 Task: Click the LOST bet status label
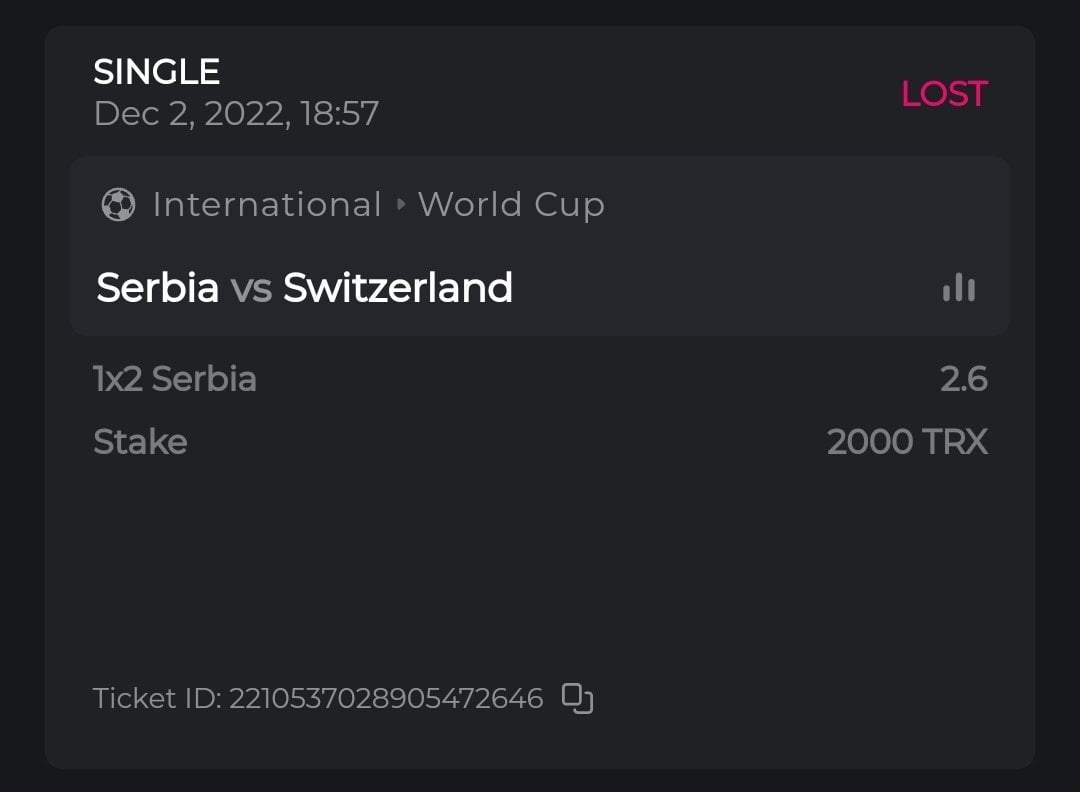943,94
